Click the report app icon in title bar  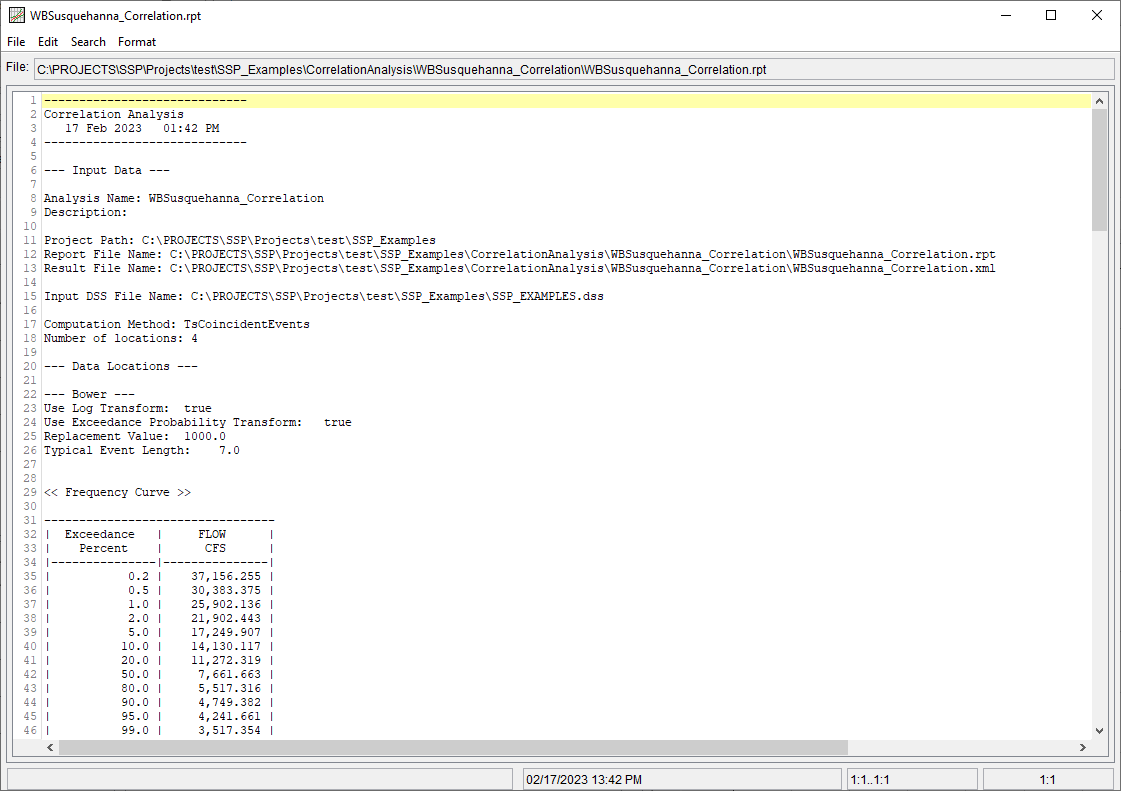click(16, 15)
